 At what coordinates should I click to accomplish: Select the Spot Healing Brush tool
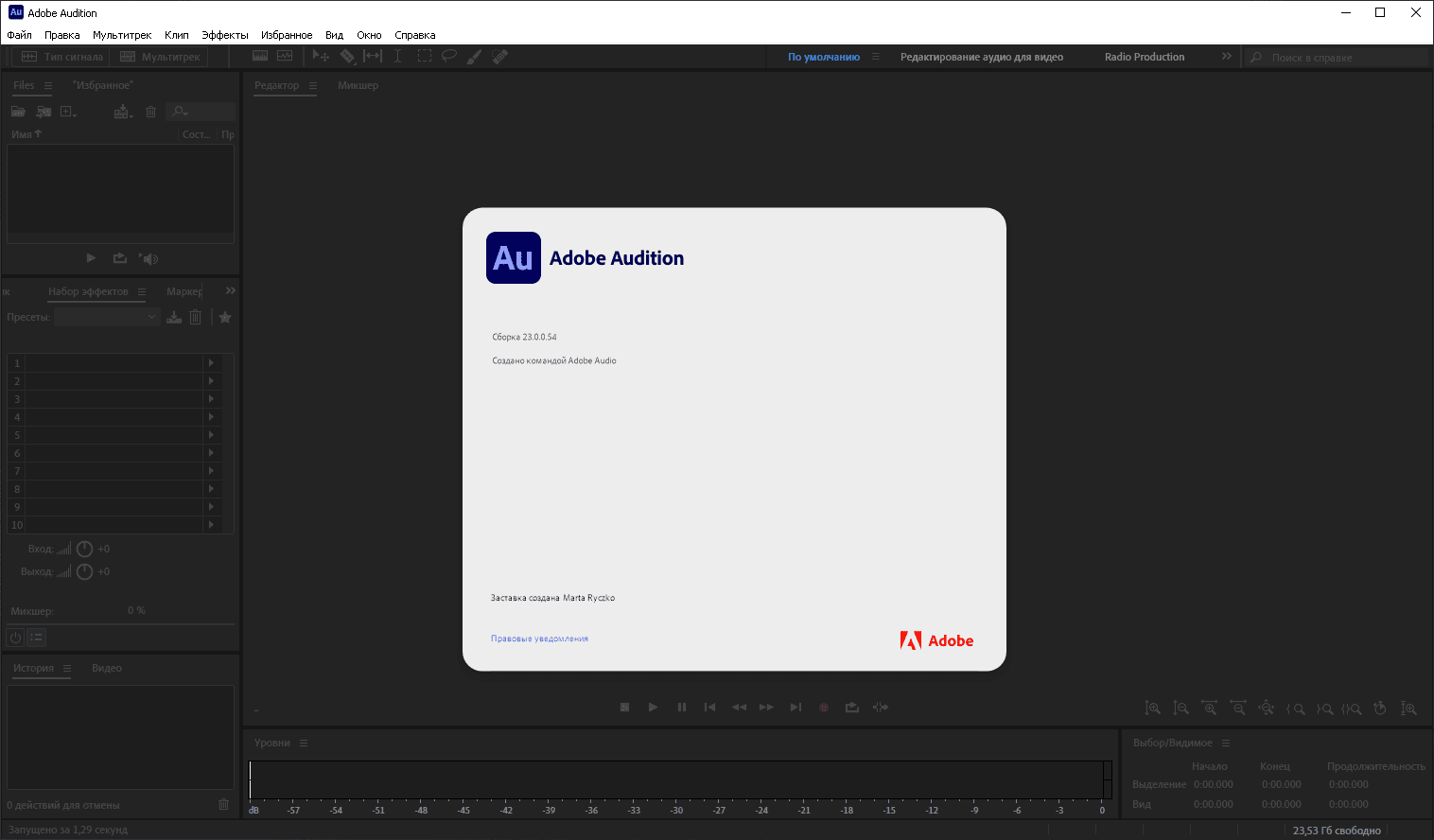tap(500, 57)
